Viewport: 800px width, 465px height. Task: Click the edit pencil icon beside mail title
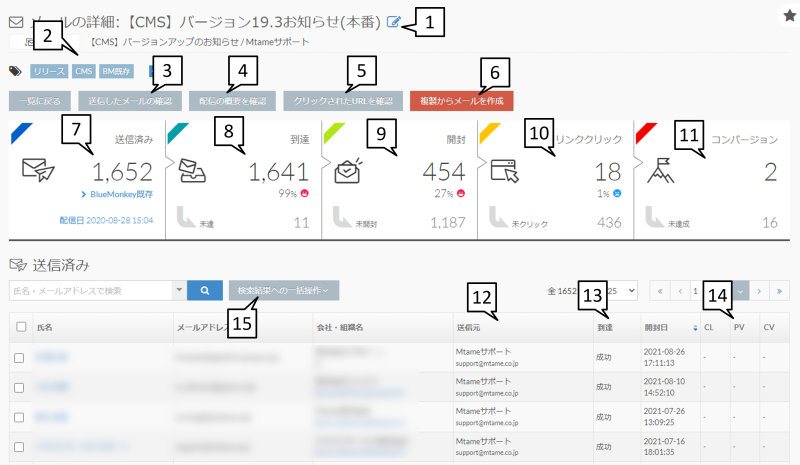coord(393,21)
